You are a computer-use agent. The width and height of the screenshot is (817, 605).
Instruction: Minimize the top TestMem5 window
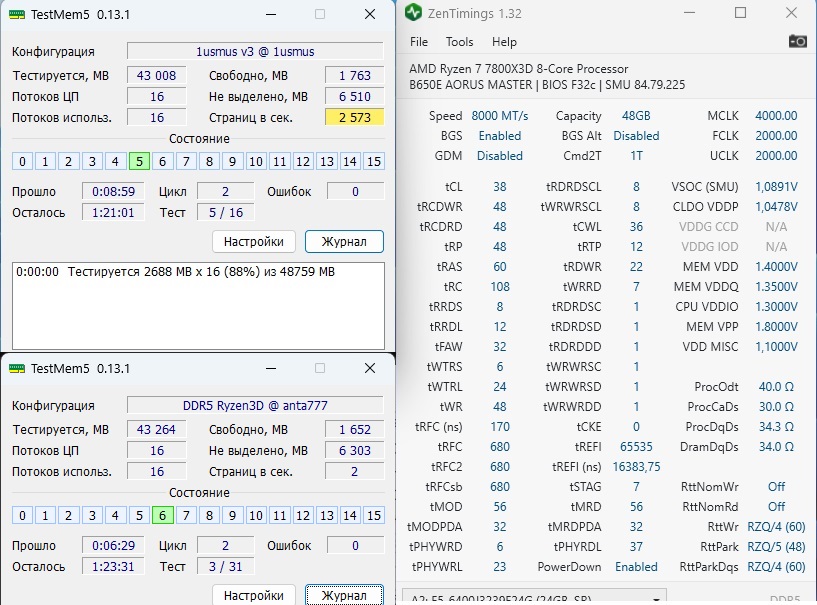[271, 15]
